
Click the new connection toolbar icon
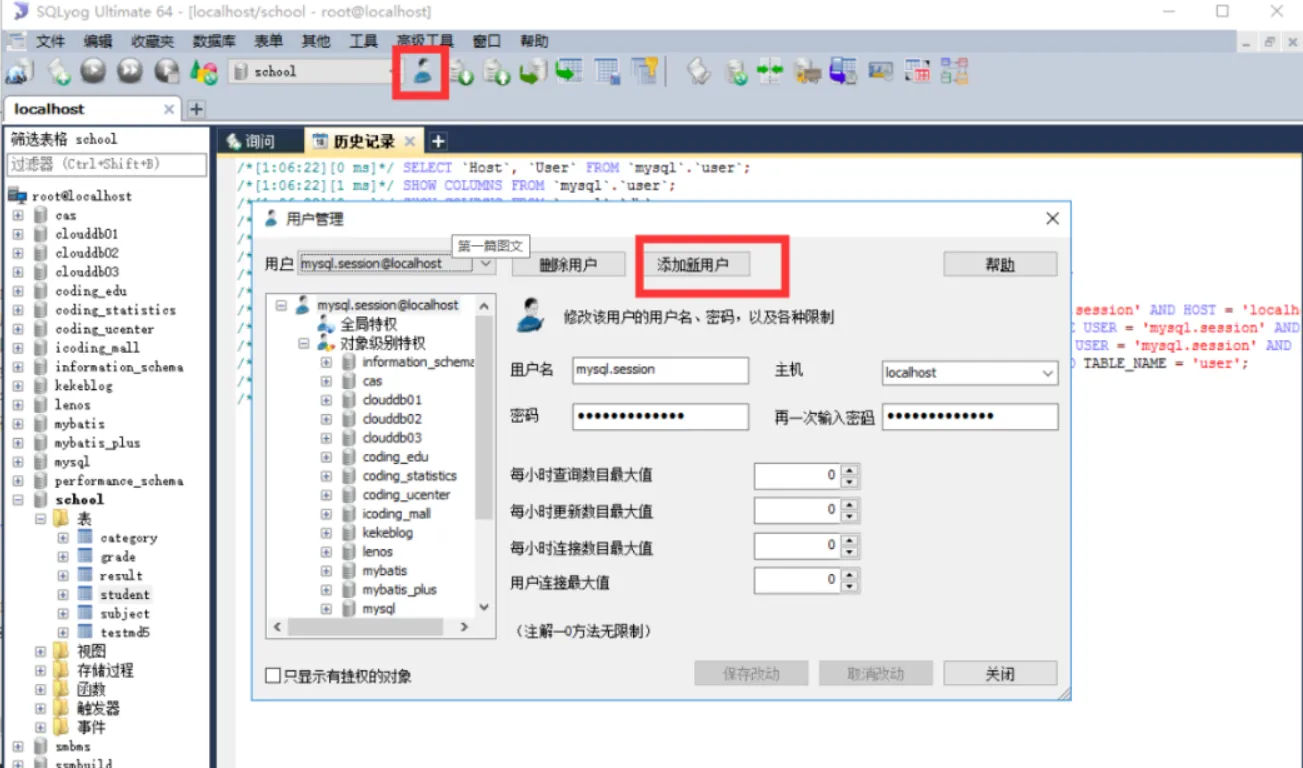coord(19,71)
